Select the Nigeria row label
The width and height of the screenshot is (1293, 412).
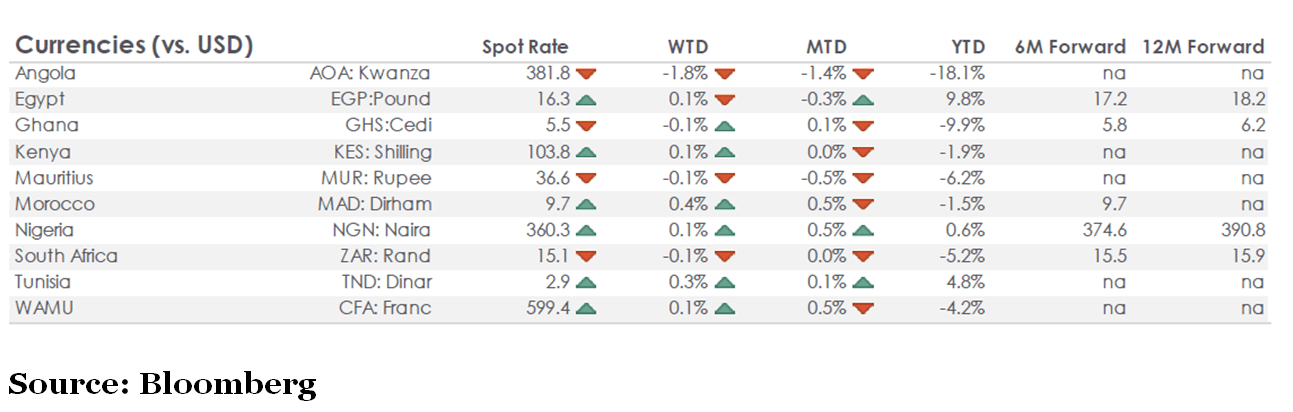(x=46, y=230)
